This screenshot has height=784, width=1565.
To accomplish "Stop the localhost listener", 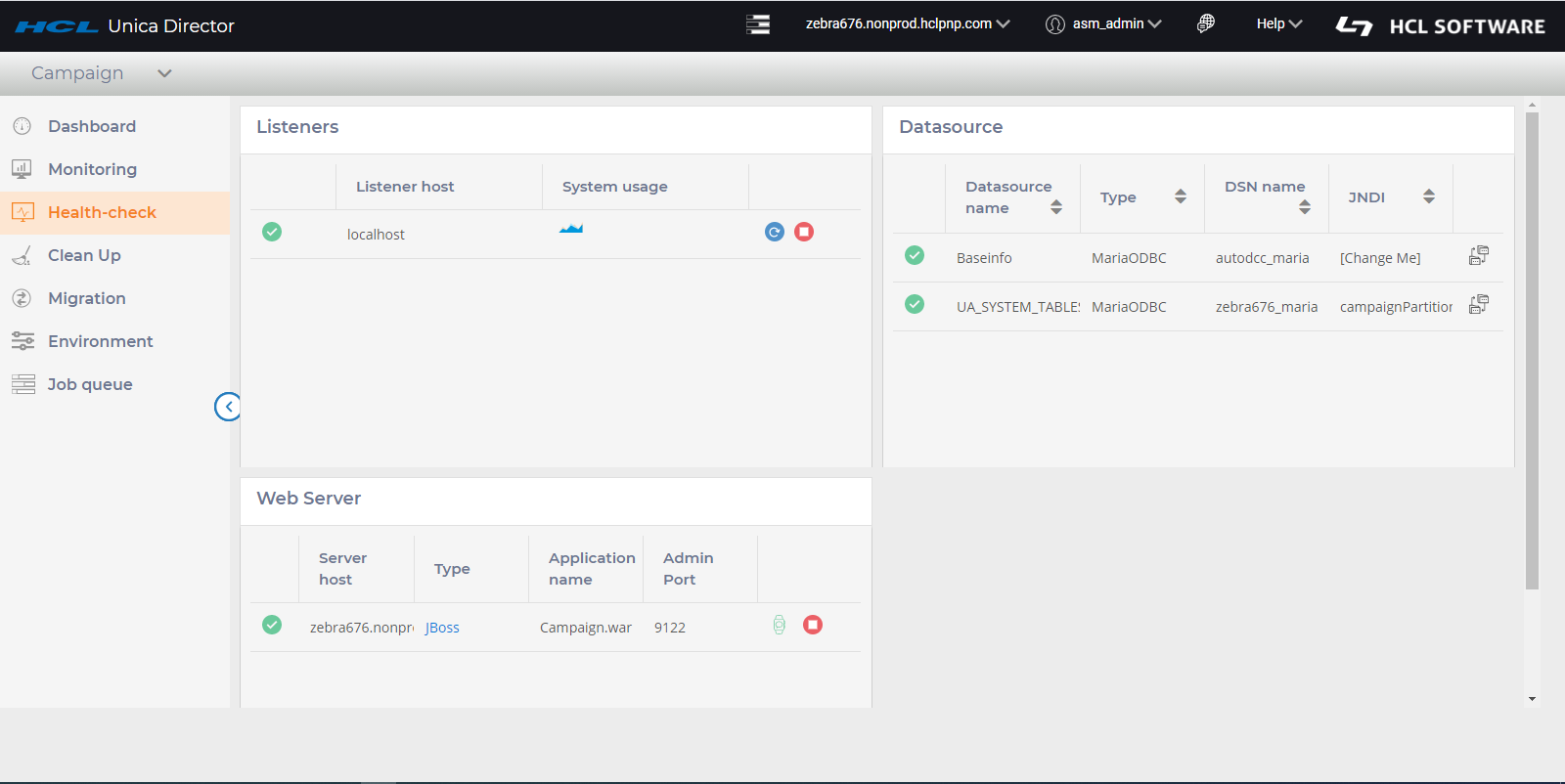I will (804, 232).
